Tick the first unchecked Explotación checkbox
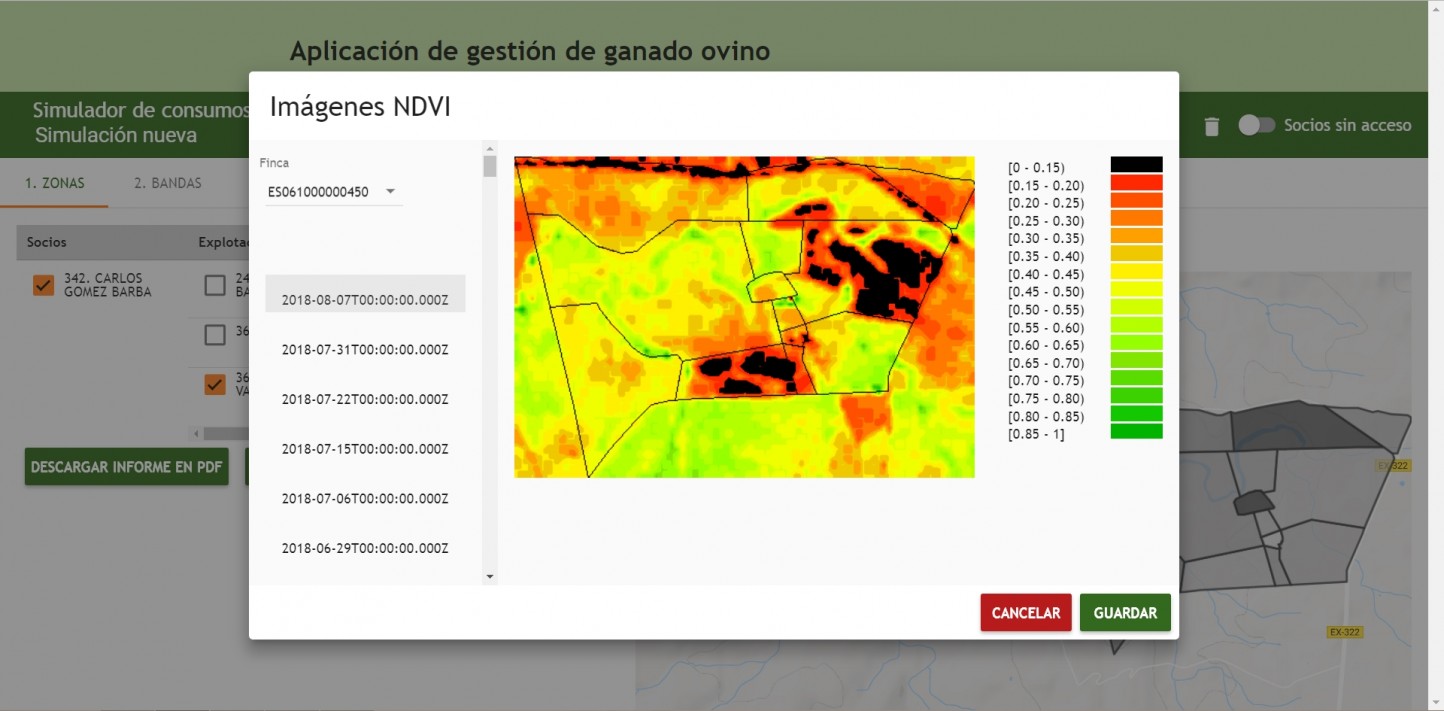The width and height of the screenshot is (1444, 711). [215, 286]
